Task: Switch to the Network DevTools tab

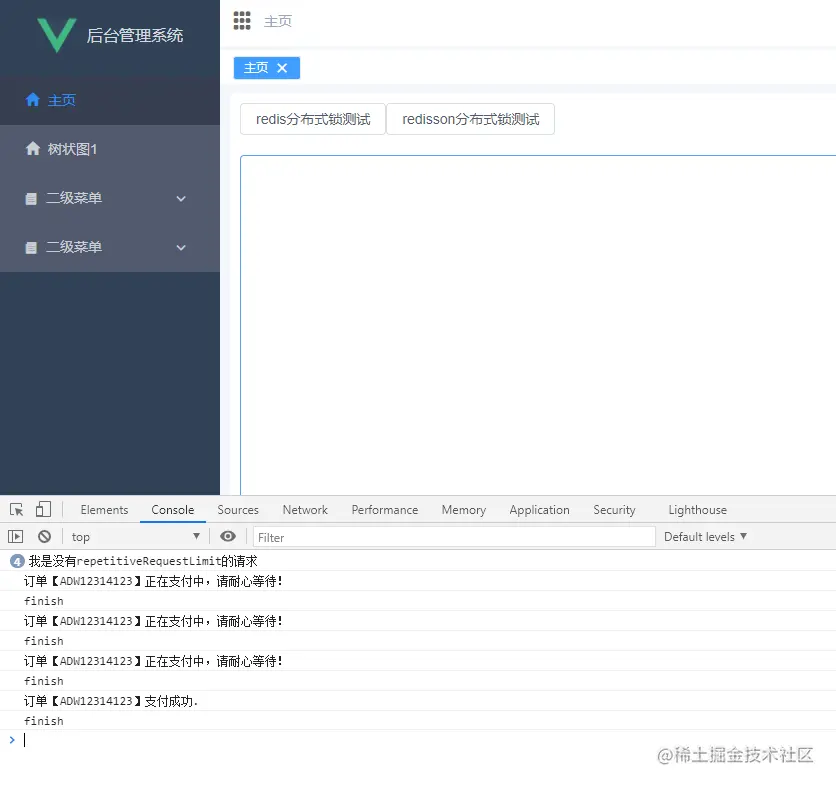Action: (x=305, y=510)
